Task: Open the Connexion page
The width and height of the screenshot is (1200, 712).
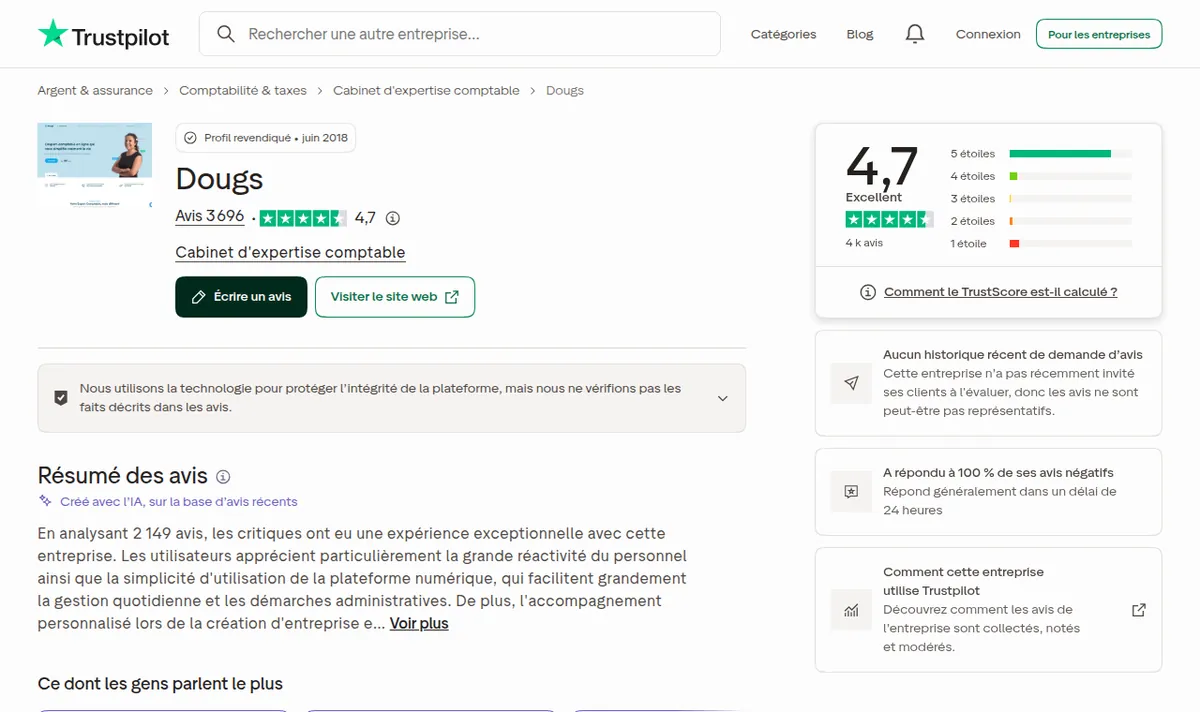Action: click(x=988, y=34)
